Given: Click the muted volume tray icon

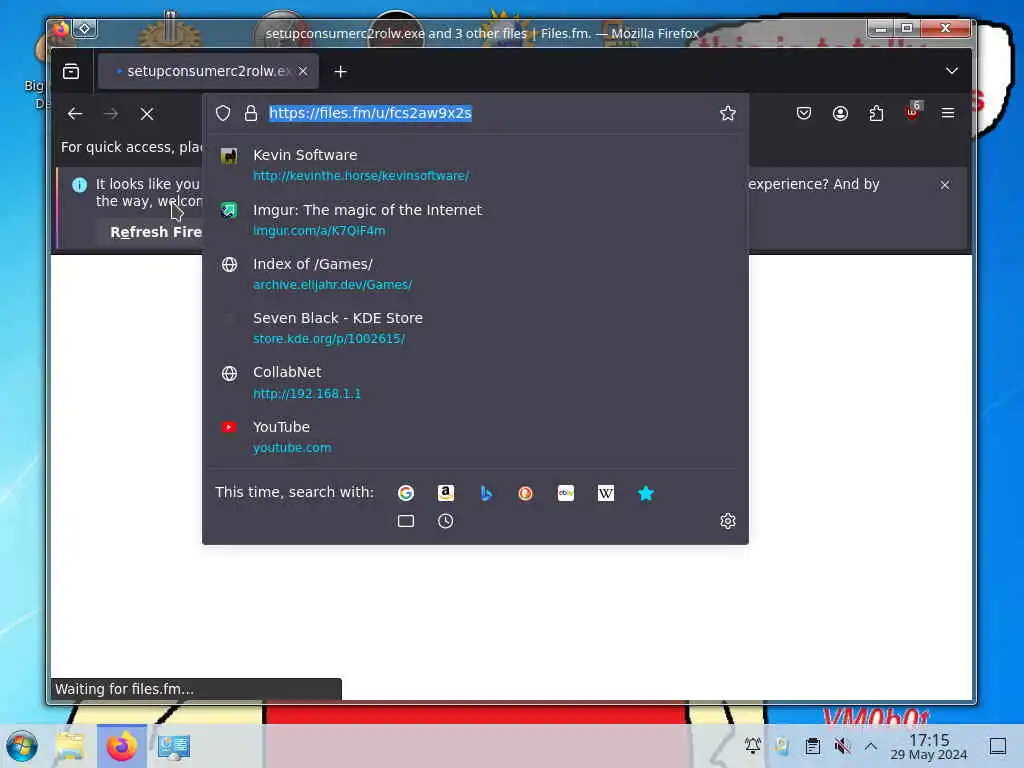Looking at the screenshot, I should (842, 746).
